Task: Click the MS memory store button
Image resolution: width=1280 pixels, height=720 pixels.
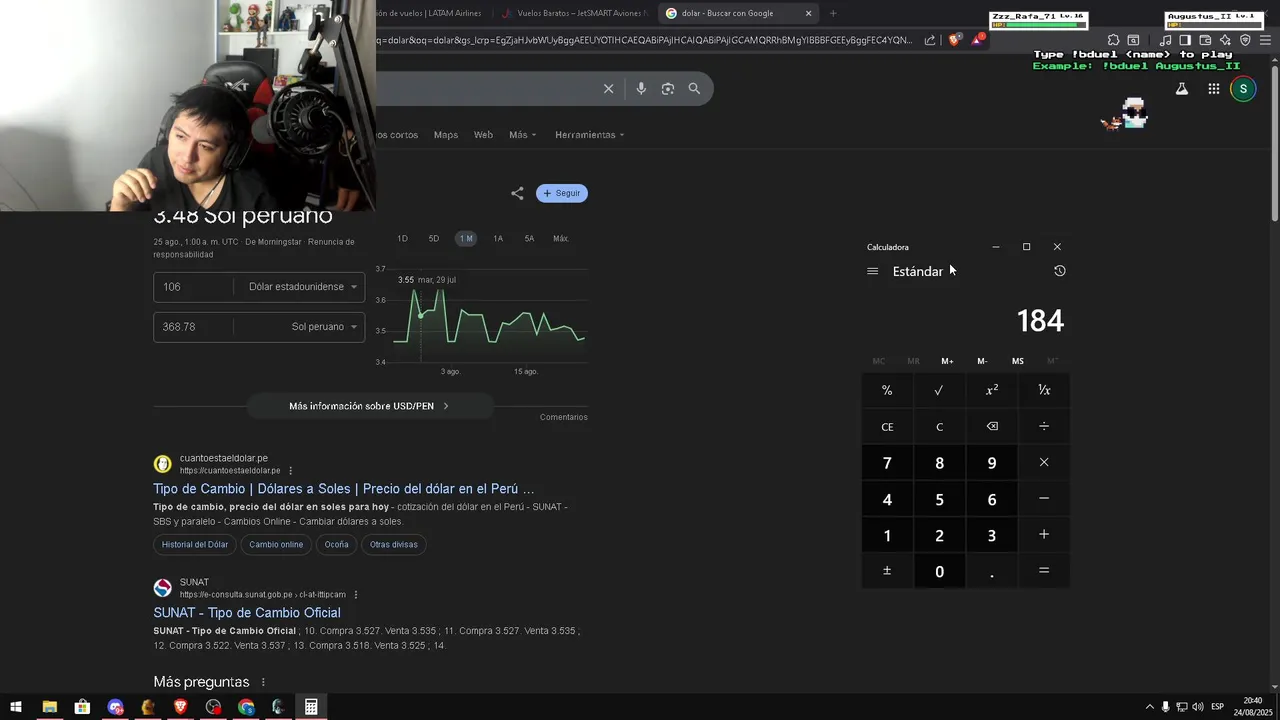Action: pyautogui.click(x=1017, y=361)
